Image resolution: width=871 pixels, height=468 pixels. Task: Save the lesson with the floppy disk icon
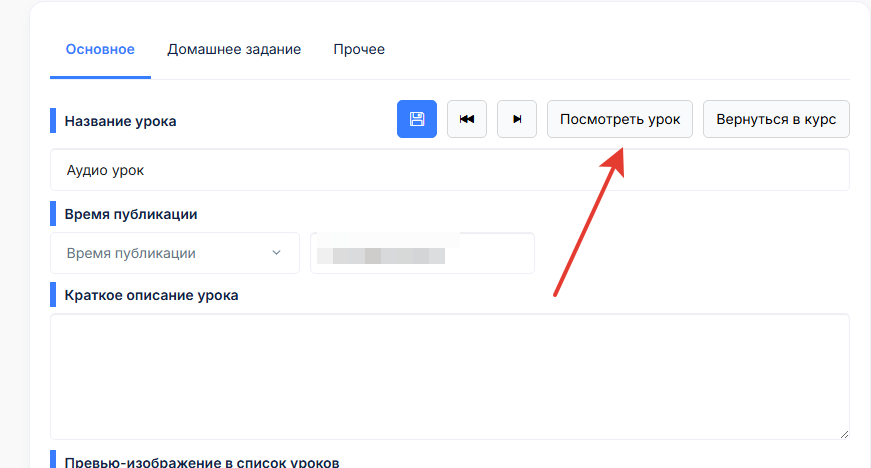[417, 119]
